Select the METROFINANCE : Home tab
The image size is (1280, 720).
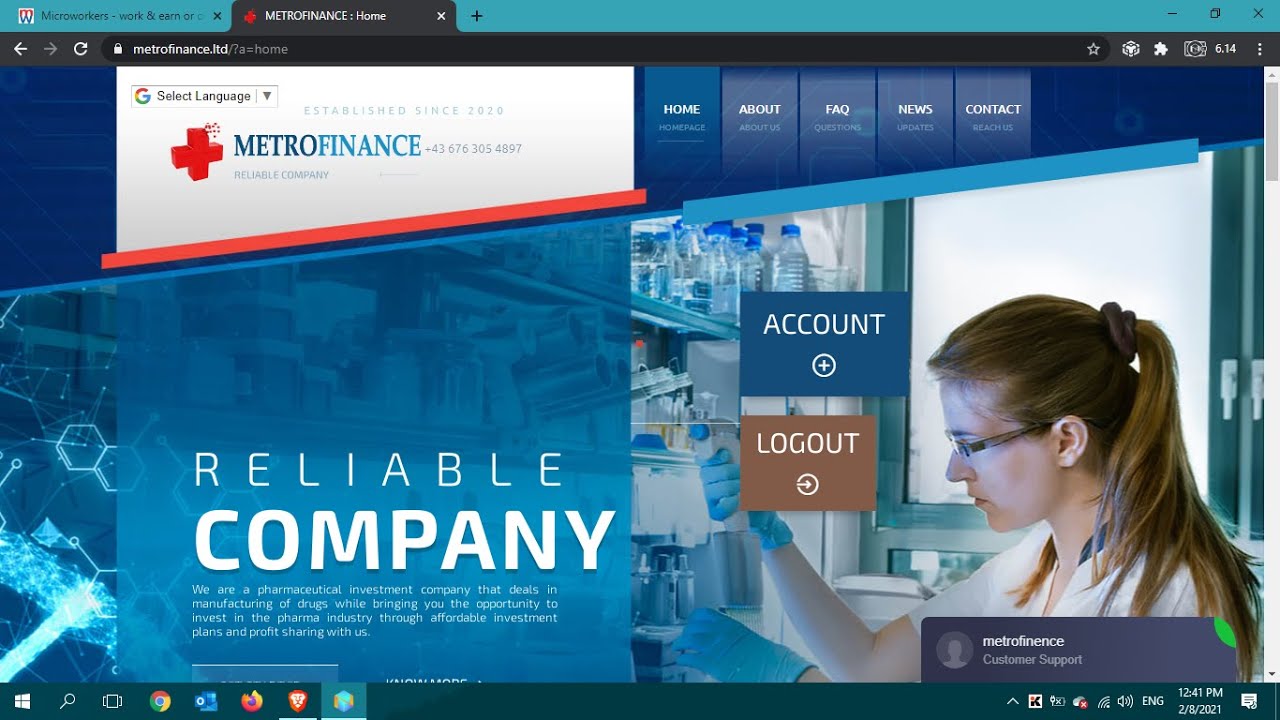point(345,16)
